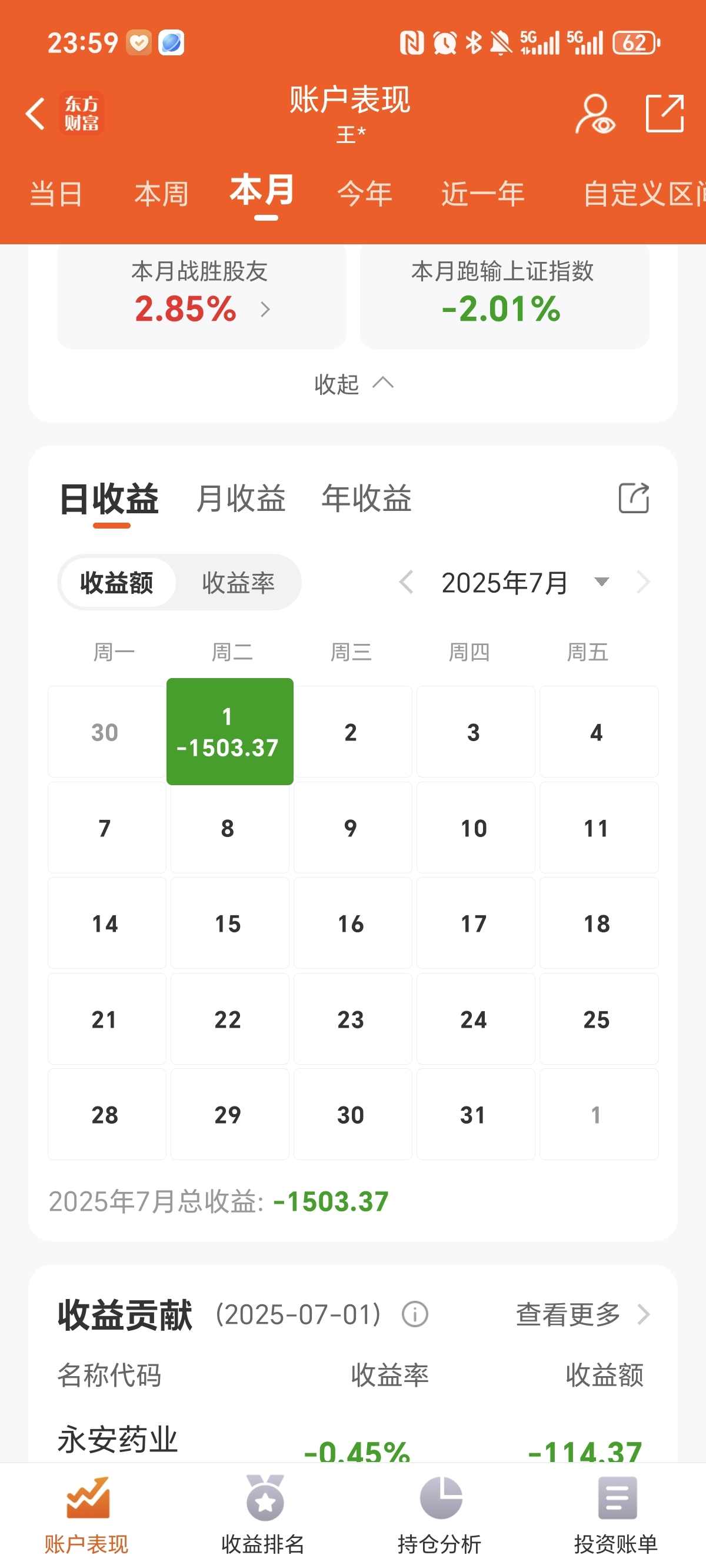The image size is (706, 1568).
Task: Go to previous month arrow
Action: point(406,583)
